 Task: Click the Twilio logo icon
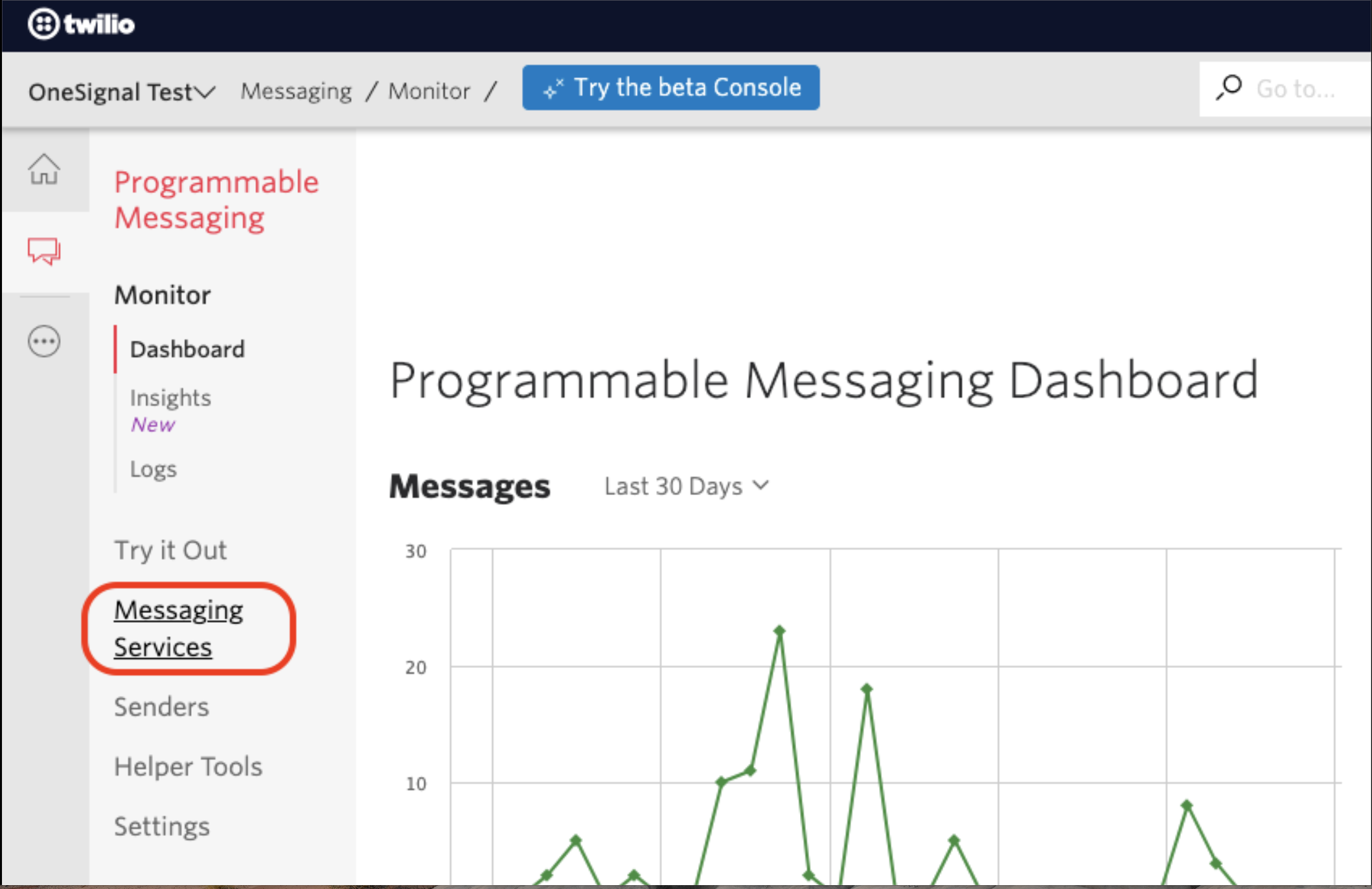pos(43,25)
